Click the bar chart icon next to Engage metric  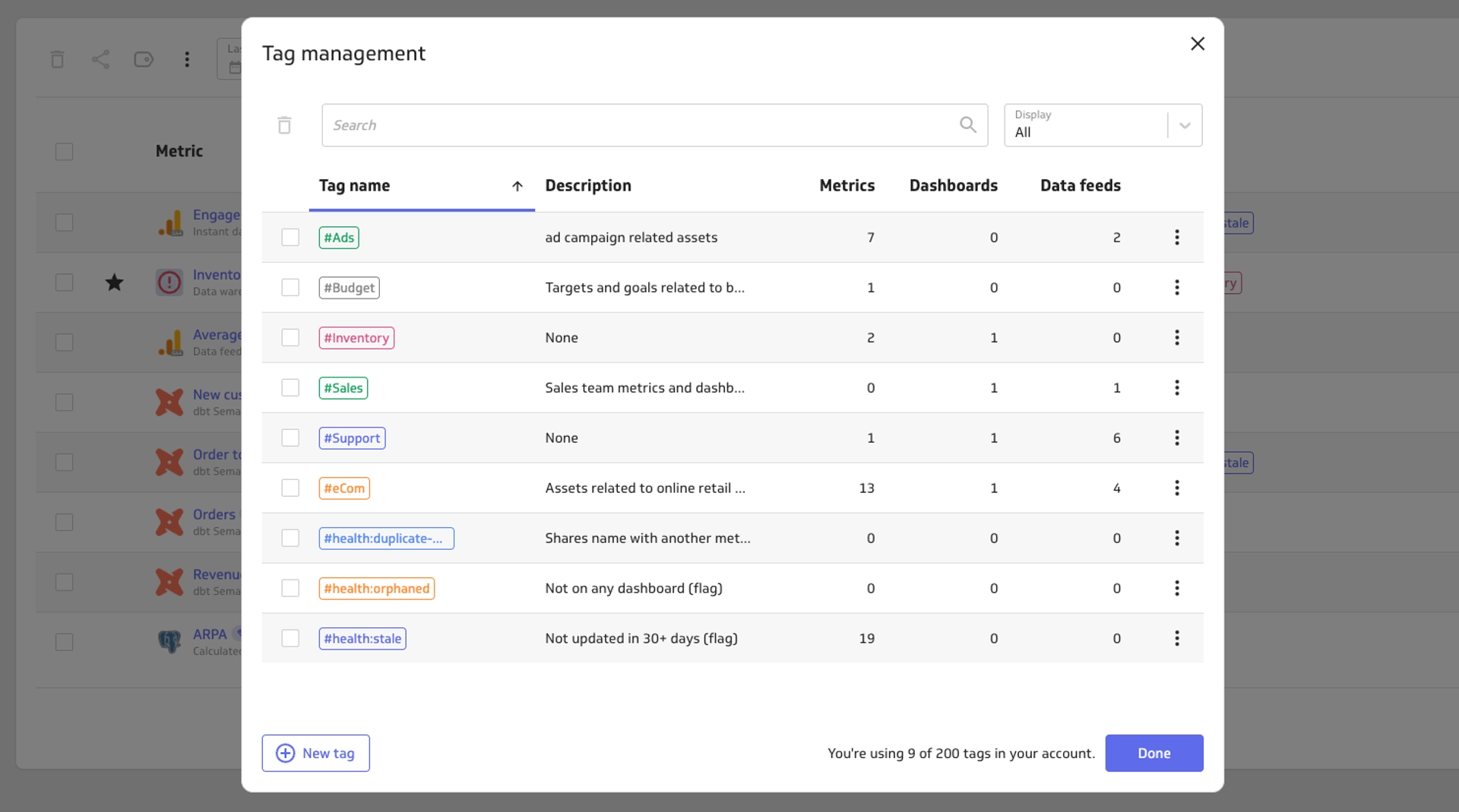coord(169,222)
